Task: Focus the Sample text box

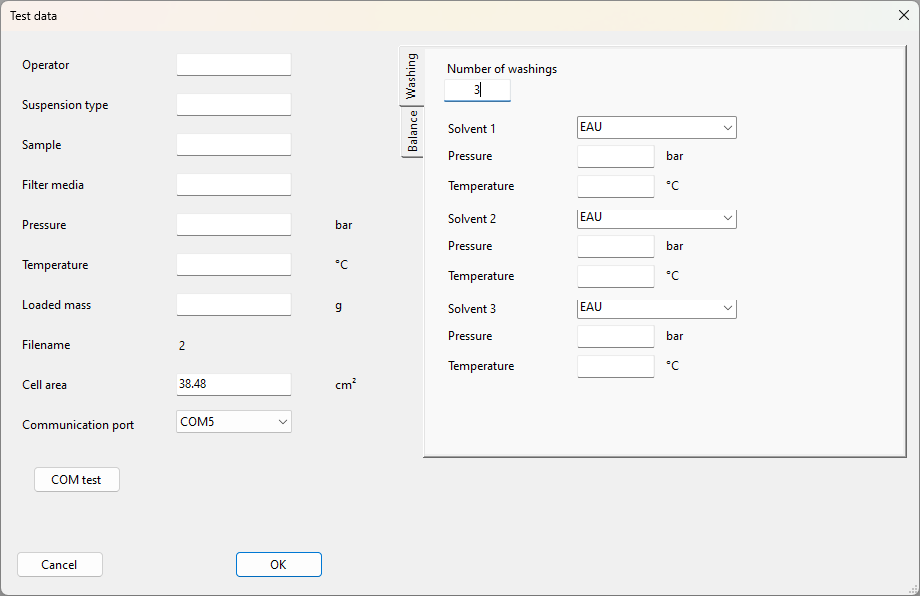Action: (x=234, y=144)
